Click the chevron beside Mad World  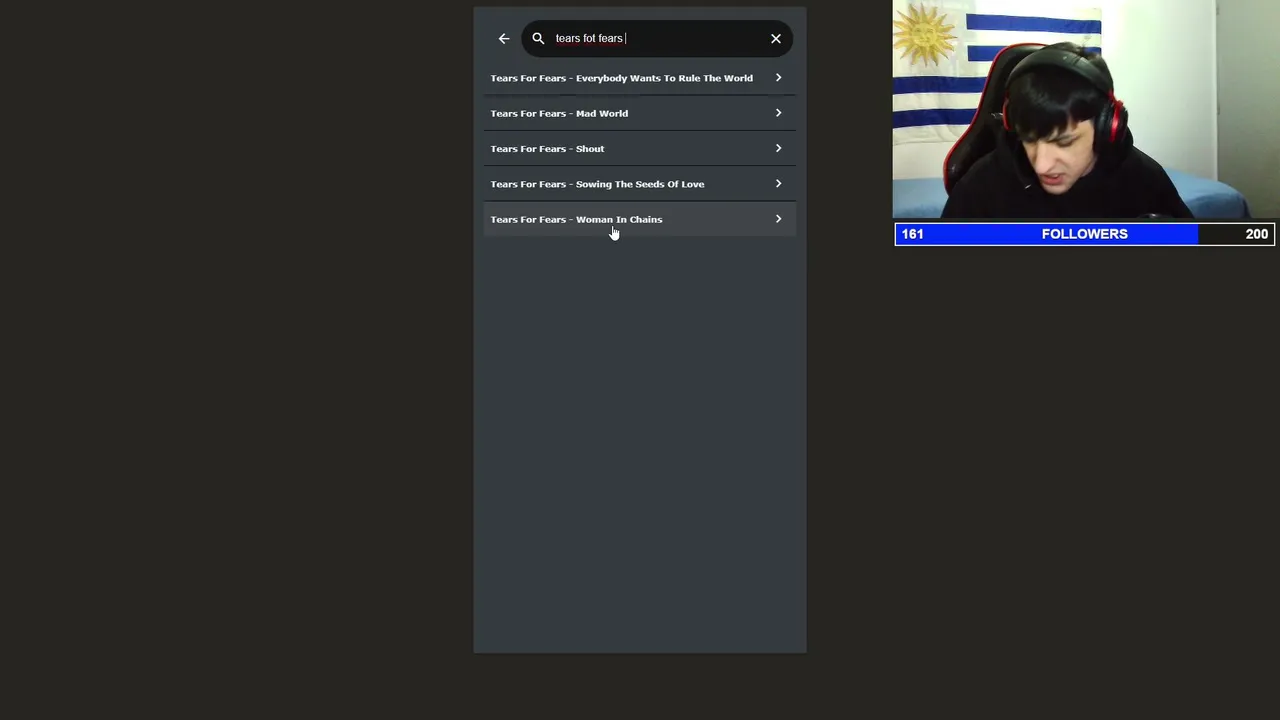pyautogui.click(x=778, y=113)
